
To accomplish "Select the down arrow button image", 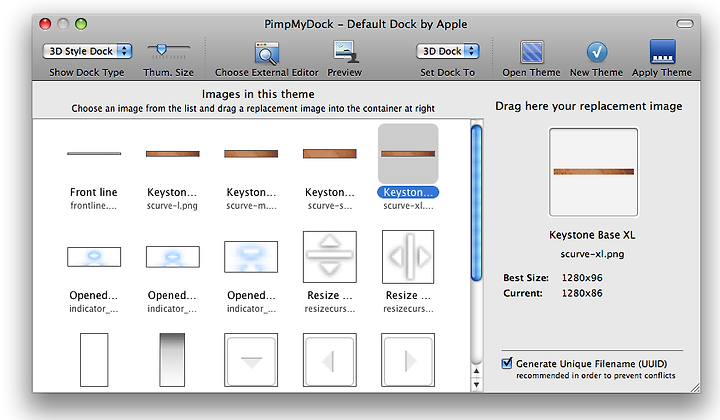I will (251, 360).
